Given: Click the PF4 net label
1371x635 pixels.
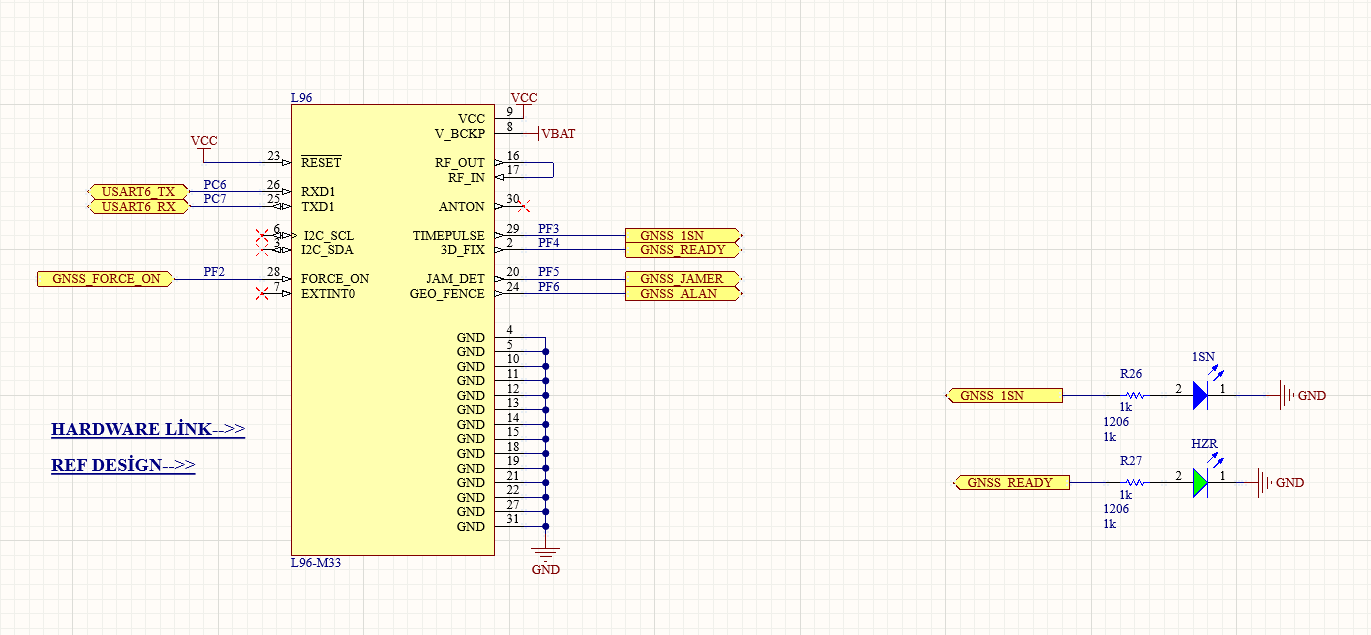Looking at the screenshot, I should pos(549,243).
